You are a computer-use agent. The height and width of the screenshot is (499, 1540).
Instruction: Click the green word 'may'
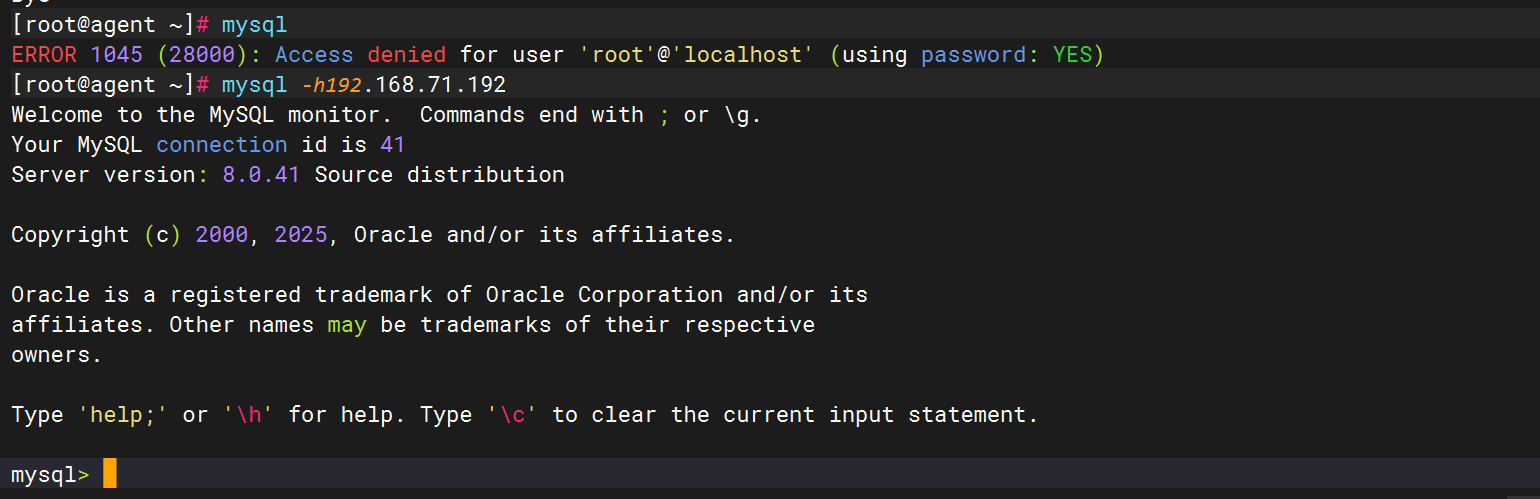347,325
